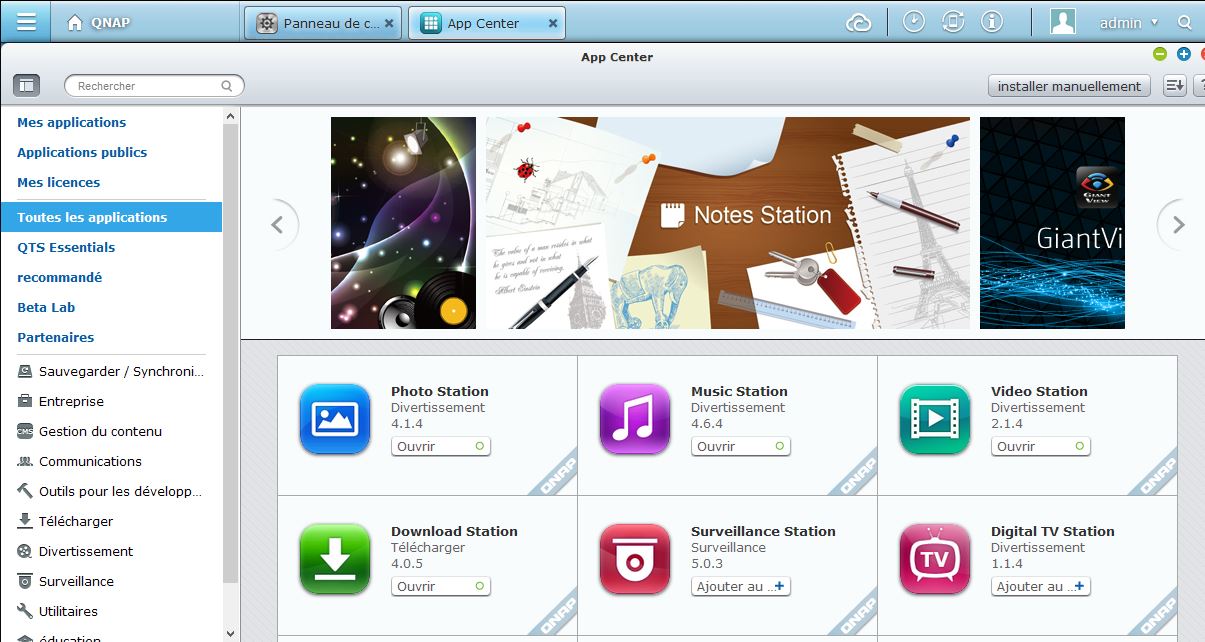Image resolution: width=1205 pixels, height=642 pixels.
Task: Show previous banner slide
Action: coord(278,225)
